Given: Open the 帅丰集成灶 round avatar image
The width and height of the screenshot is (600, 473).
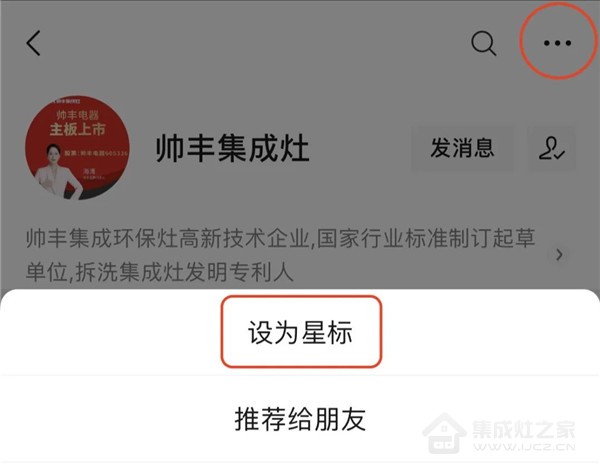Looking at the screenshot, I should tap(78, 148).
